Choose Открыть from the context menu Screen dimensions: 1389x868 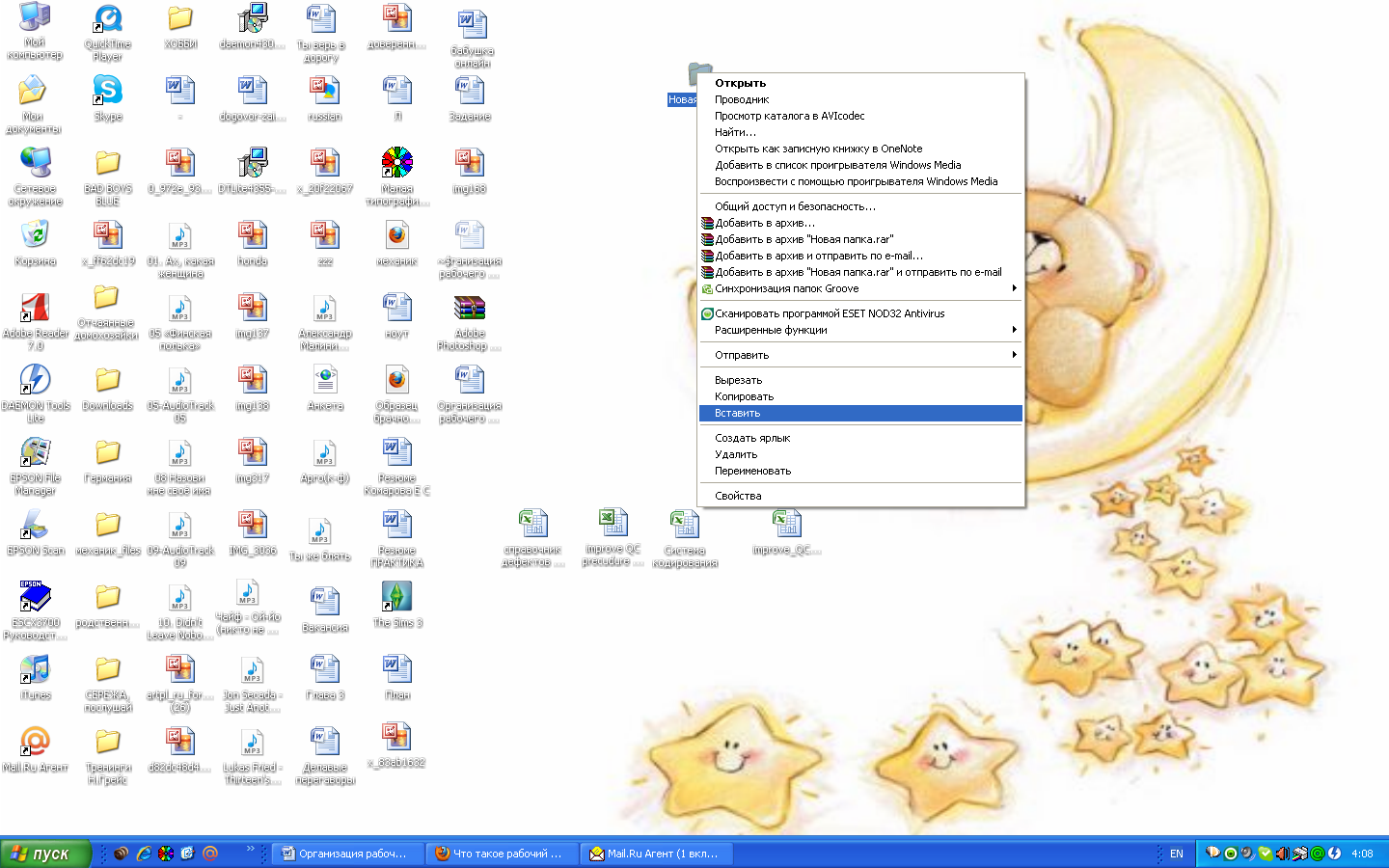pyautogui.click(x=860, y=83)
